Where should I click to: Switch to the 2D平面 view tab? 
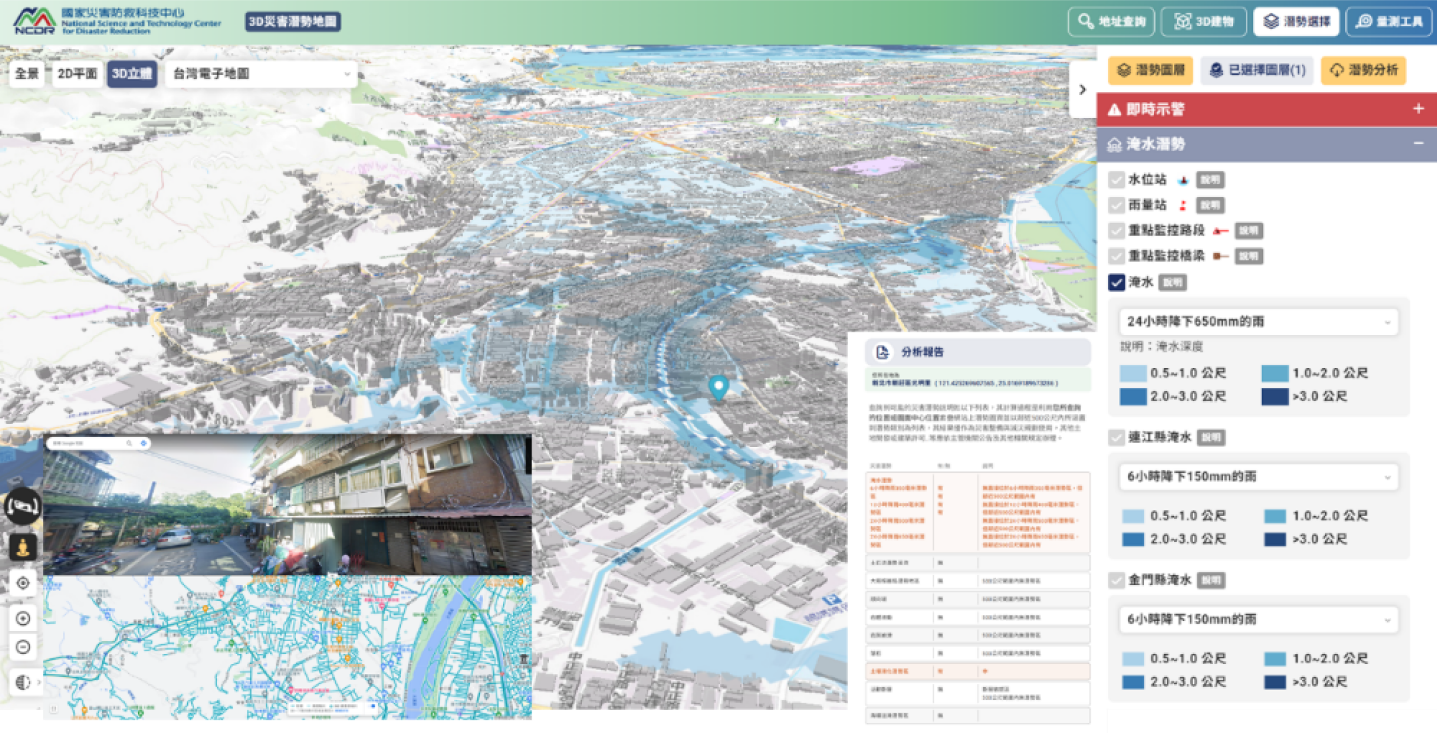click(x=76, y=74)
